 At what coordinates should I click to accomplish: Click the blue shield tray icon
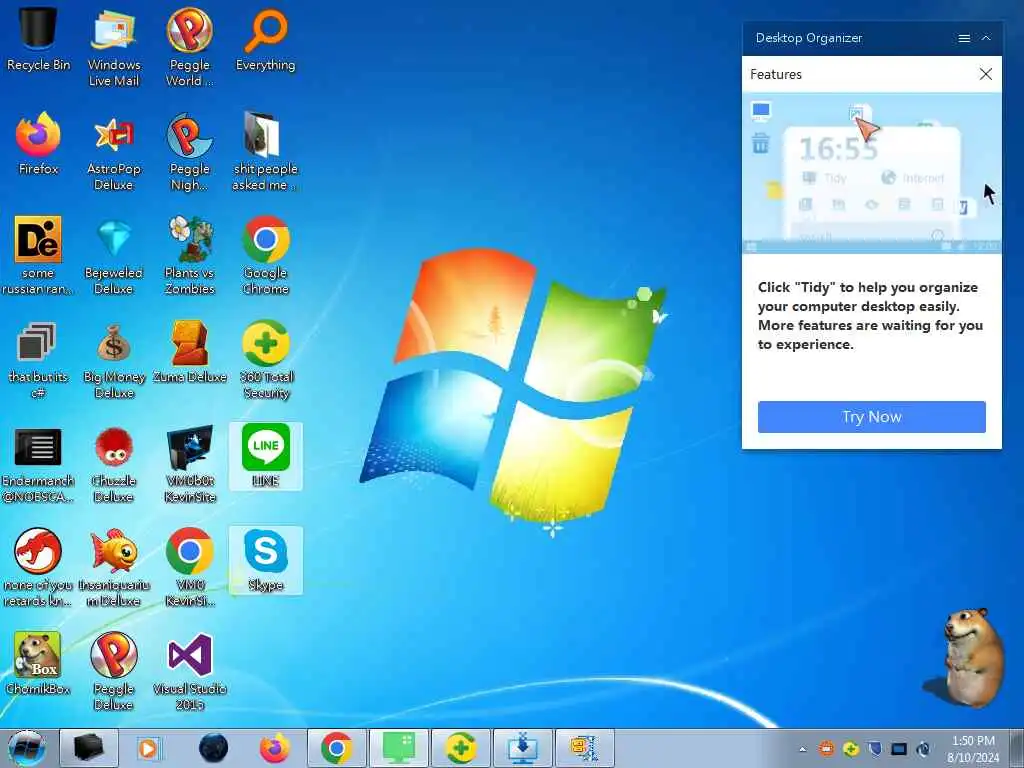875,748
